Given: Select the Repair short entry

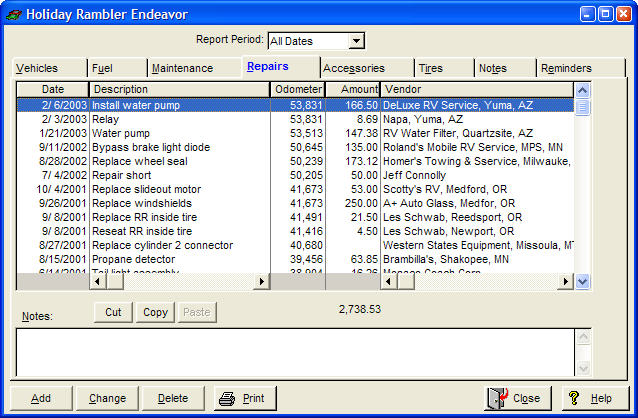Looking at the screenshot, I should click(x=295, y=175).
